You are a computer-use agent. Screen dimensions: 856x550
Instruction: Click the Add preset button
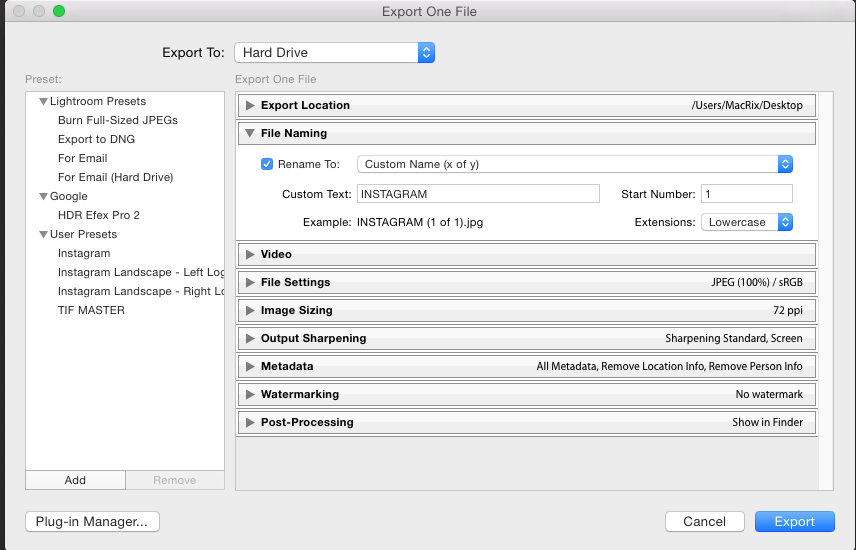(x=75, y=480)
